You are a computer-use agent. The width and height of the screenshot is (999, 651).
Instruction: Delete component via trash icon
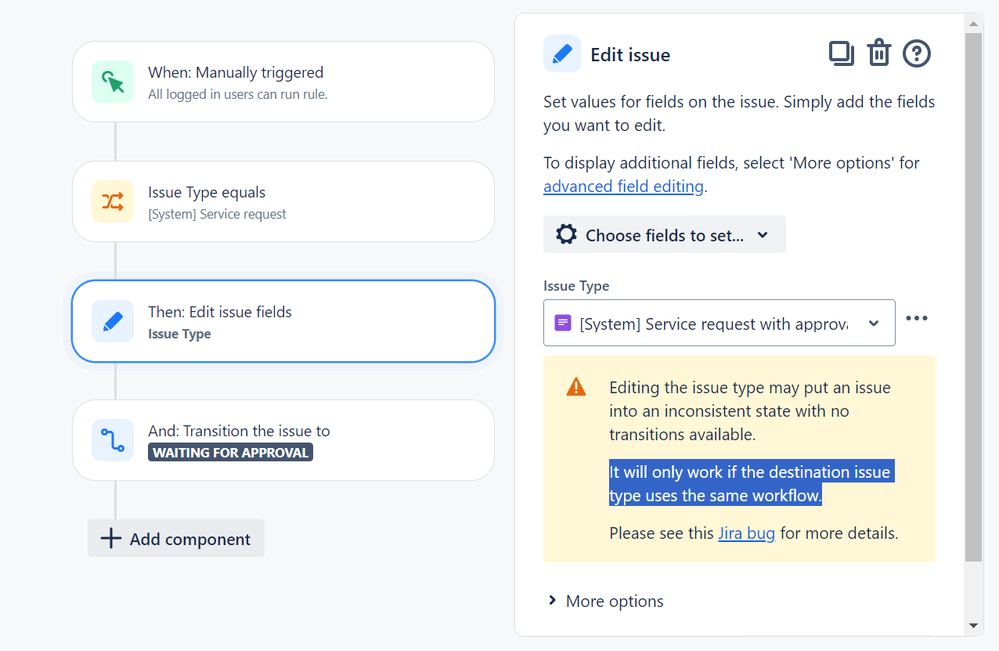pyautogui.click(x=879, y=53)
